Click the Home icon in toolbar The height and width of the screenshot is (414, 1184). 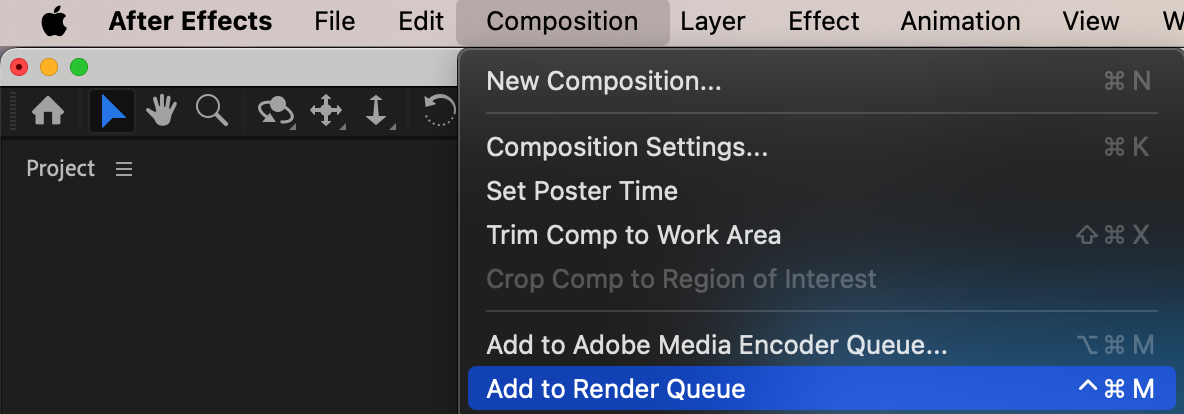click(x=48, y=111)
